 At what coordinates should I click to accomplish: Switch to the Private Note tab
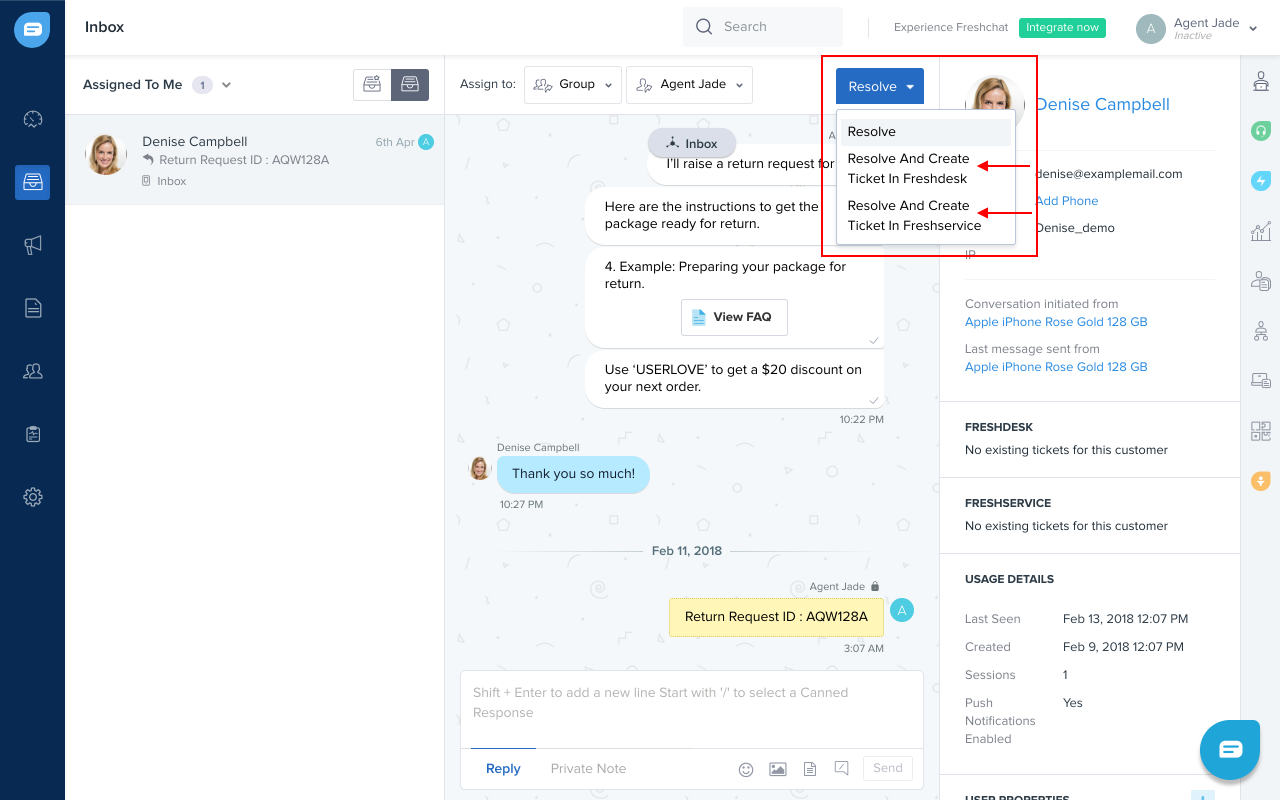point(588,769)
